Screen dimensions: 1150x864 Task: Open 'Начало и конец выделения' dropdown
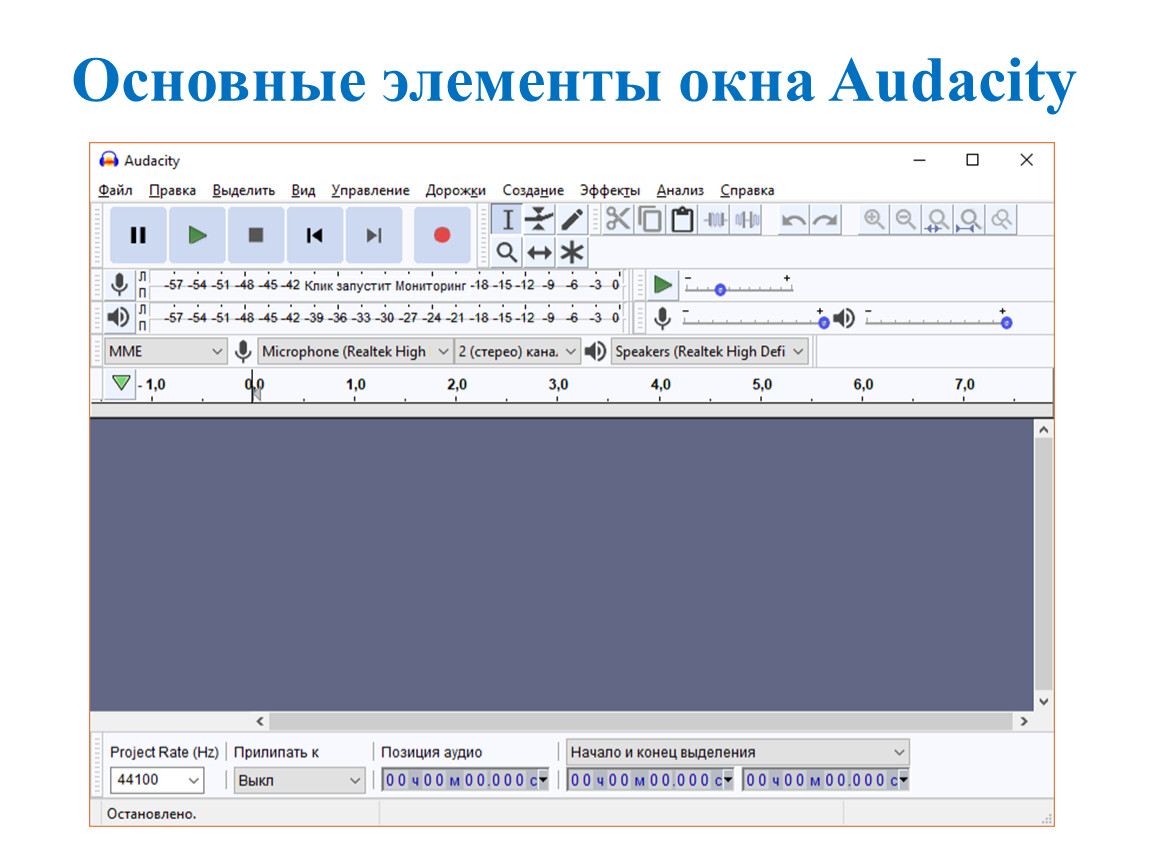pos(738,752)
